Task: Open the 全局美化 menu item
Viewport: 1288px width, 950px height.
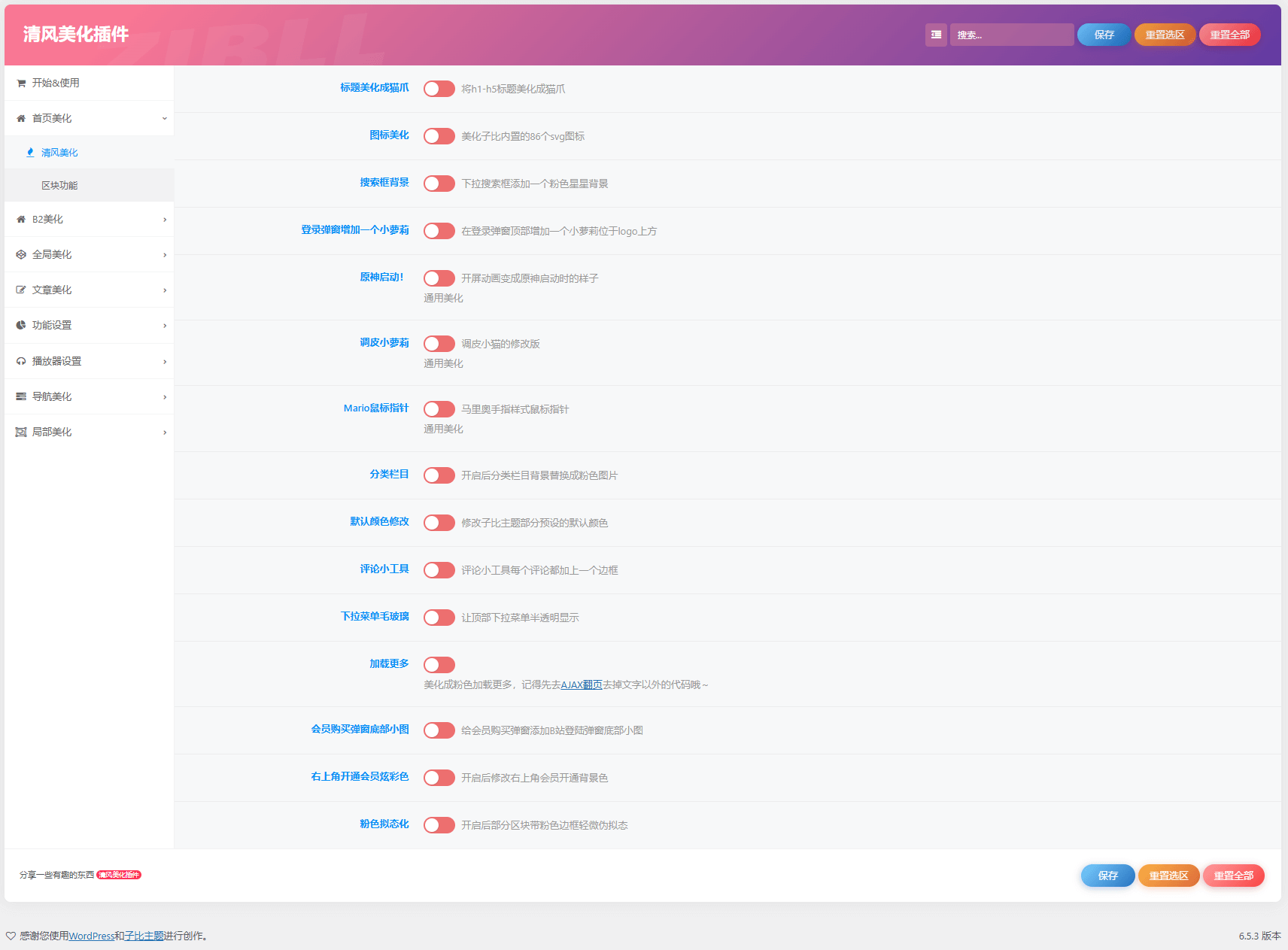Action: (89, 255)
